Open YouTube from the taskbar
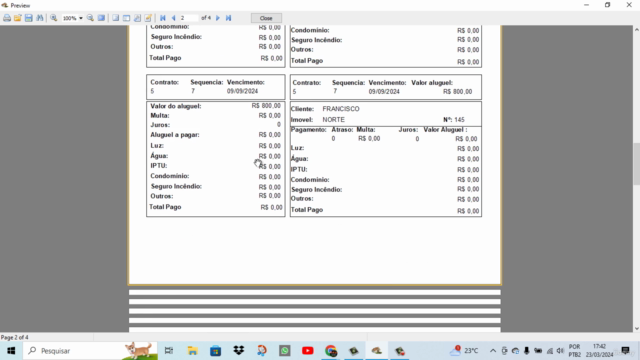 coord(308,351)
